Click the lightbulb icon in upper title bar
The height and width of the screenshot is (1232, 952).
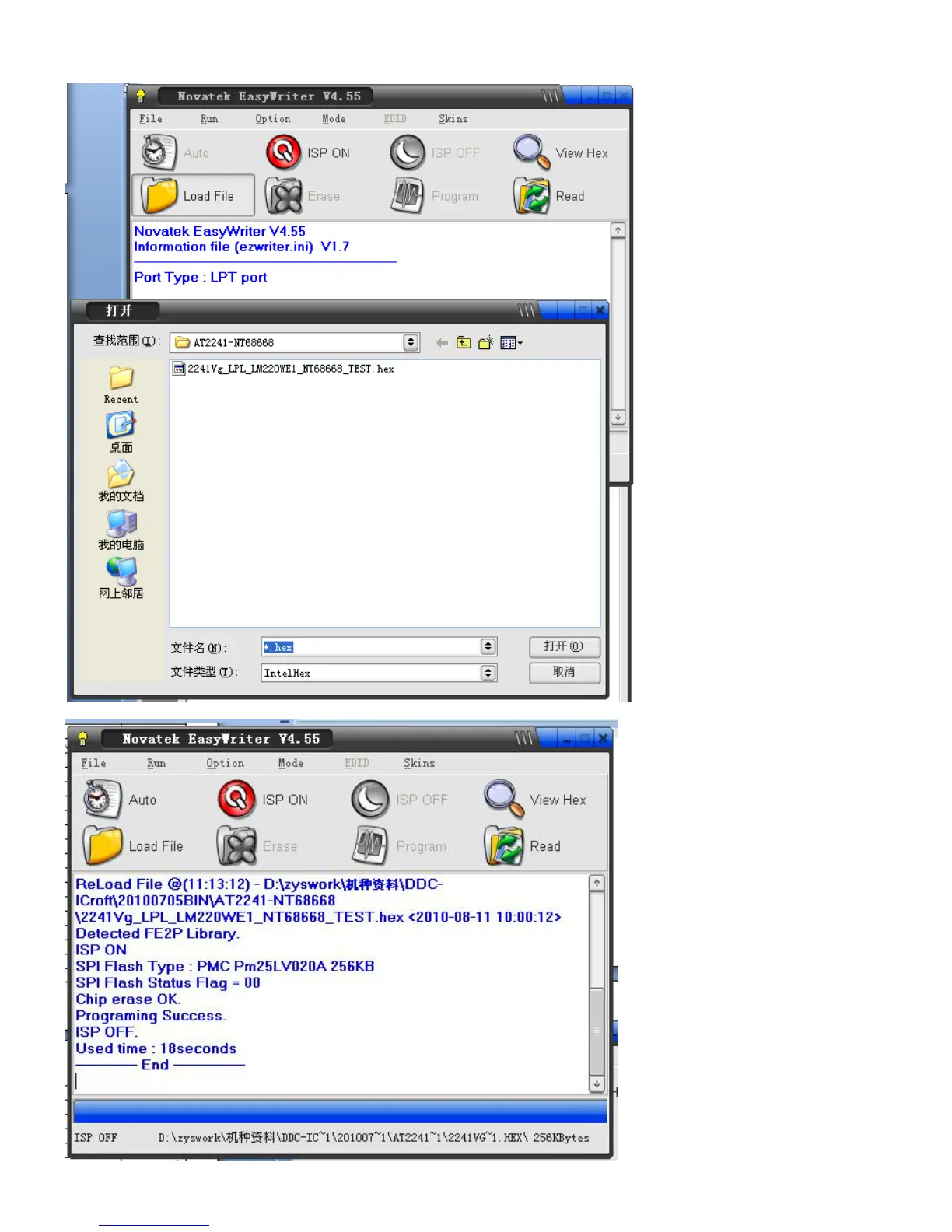(x=141, y=96)
